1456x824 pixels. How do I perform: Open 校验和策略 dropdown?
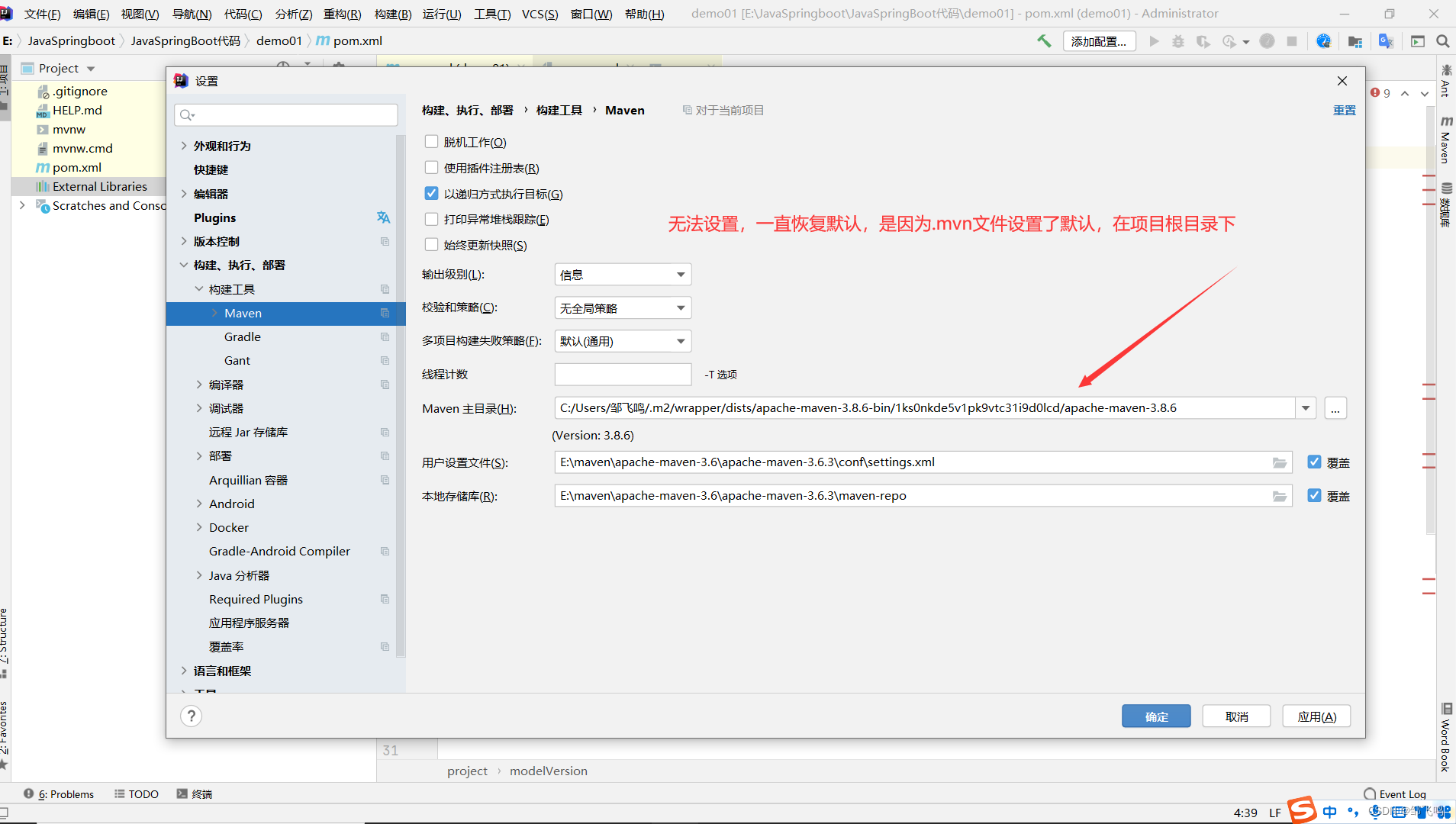pyautogui.click(x=623, y=308)
